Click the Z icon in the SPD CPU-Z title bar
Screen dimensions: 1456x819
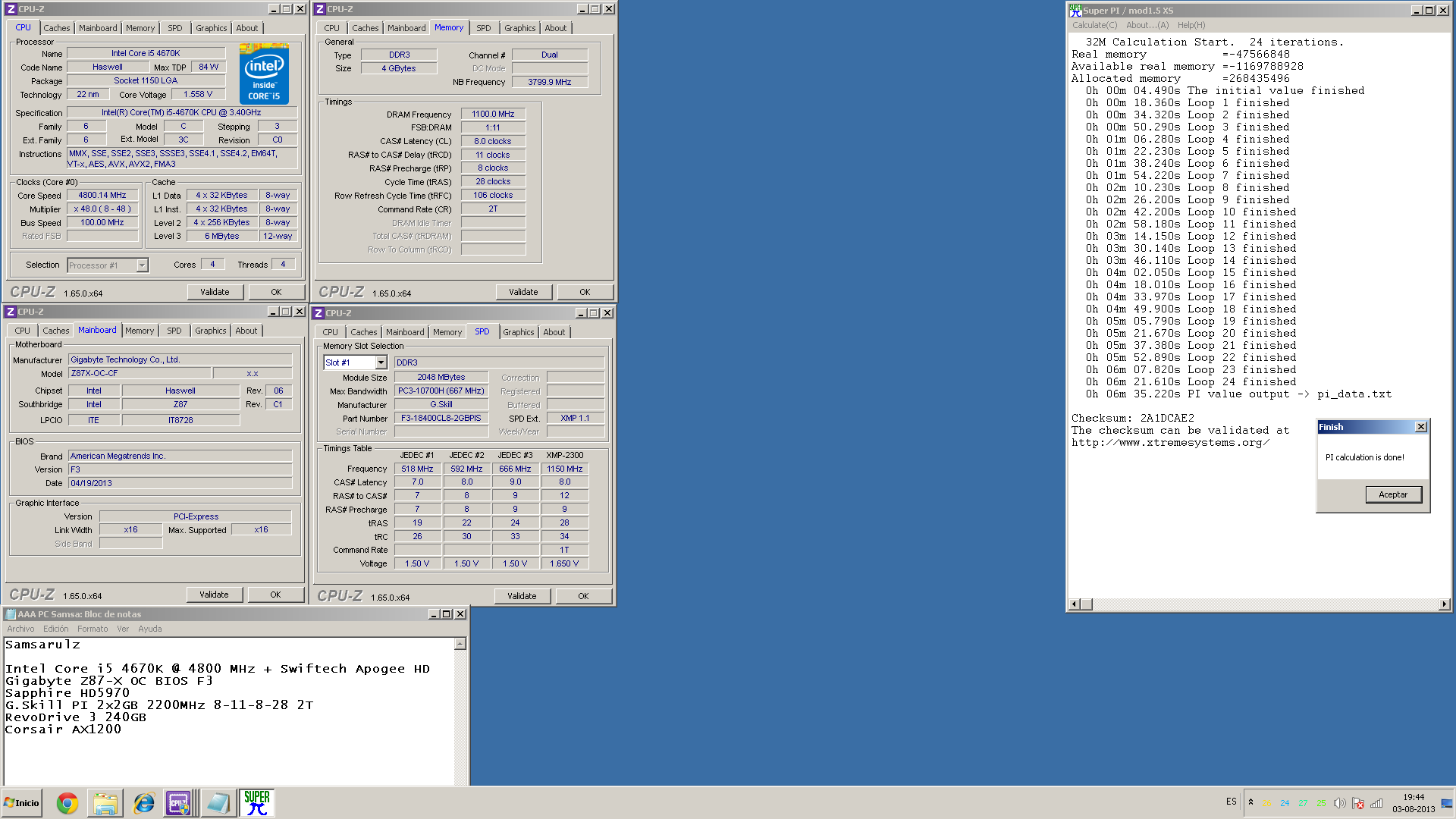pos(318,313)
